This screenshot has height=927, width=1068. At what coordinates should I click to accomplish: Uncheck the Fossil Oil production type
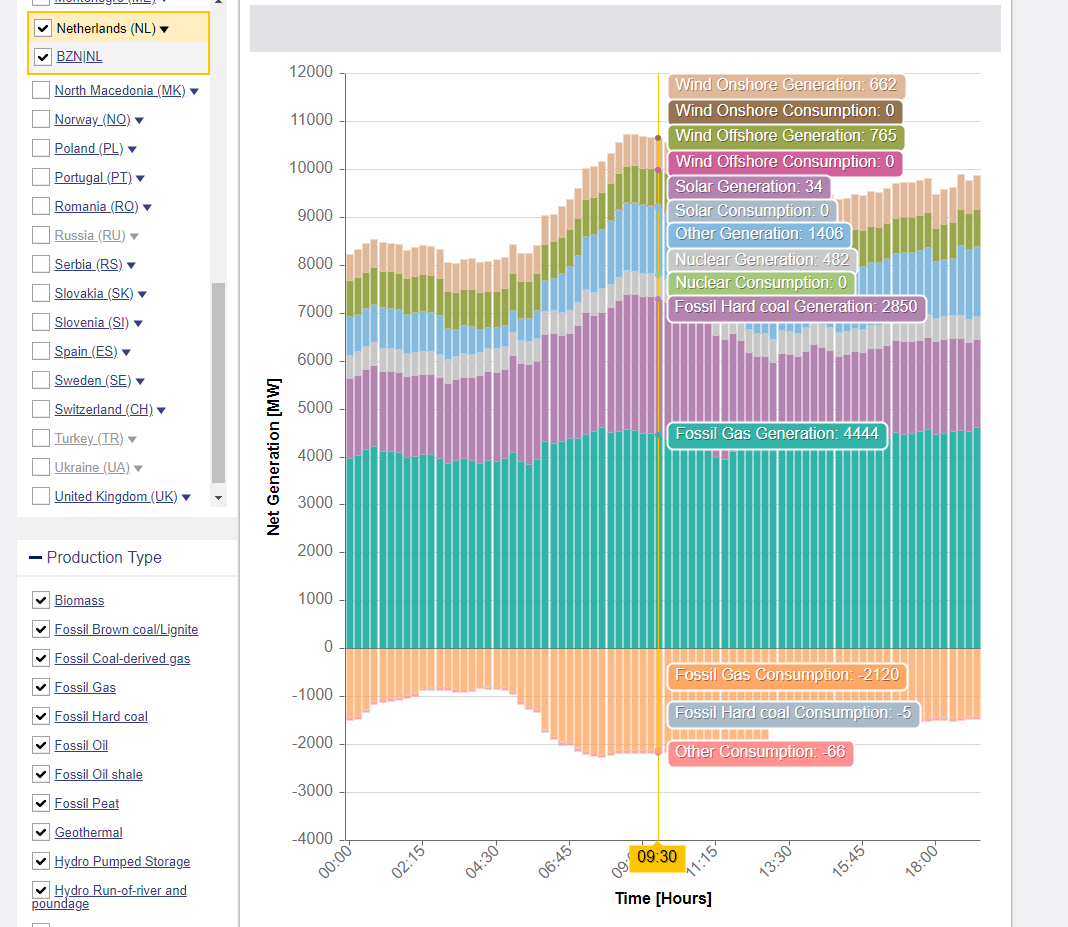click(x=41, y=745)
